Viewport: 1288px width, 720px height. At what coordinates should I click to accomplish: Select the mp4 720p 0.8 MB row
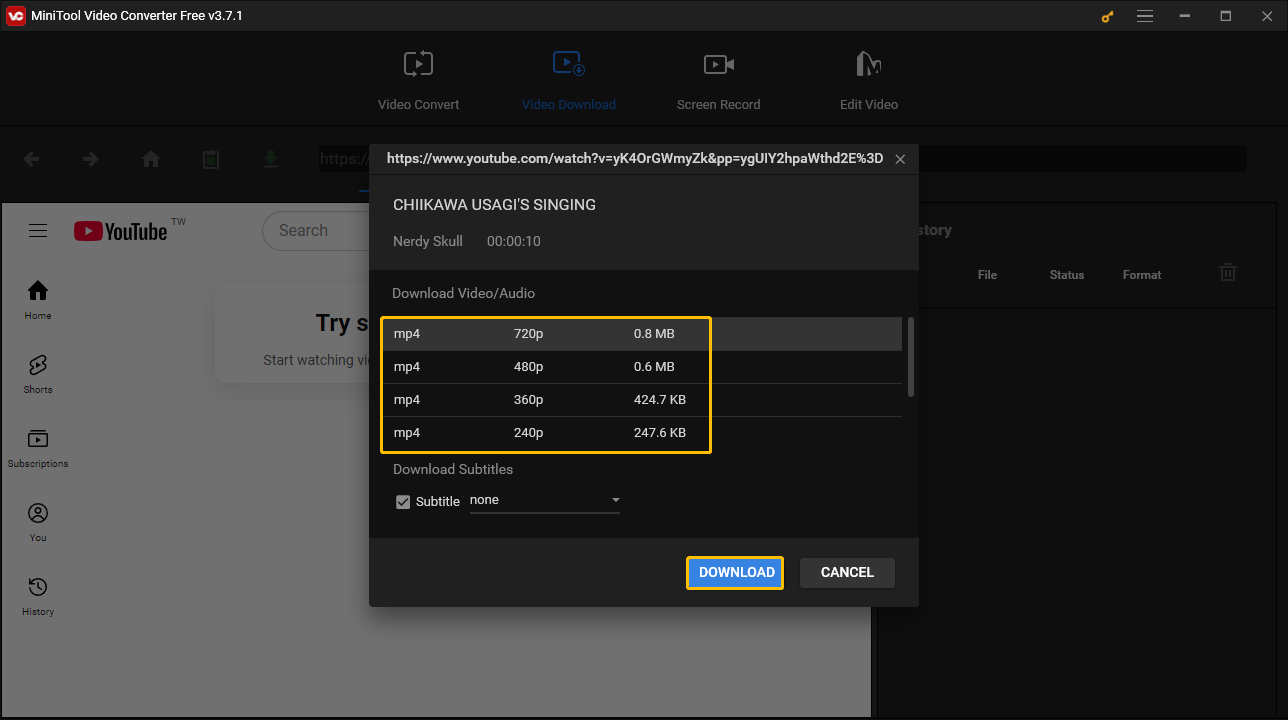tap(642, 334)
